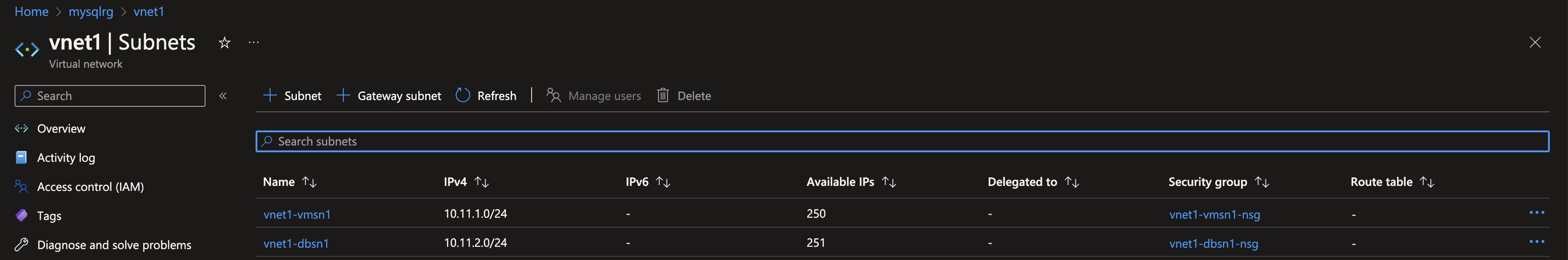This screenshot has width=1568, height=260.
Task: Open the vnet1-vmsn1 subnet link
Action: [x=297, y=215]
